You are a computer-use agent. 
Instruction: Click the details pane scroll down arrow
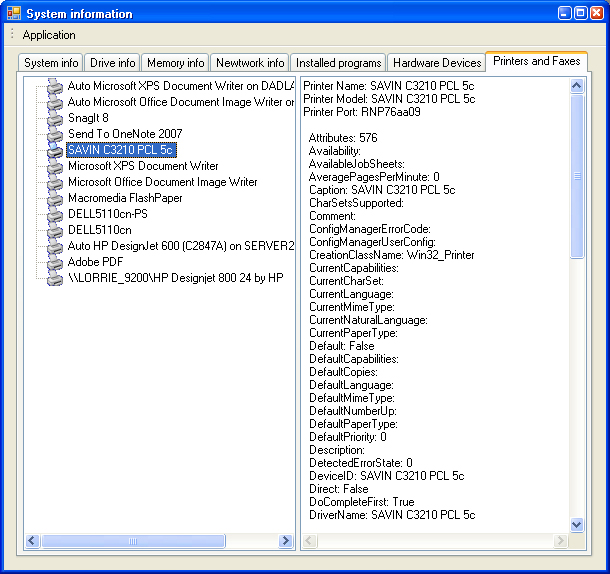pyautogui.click(x=577, y=525)
